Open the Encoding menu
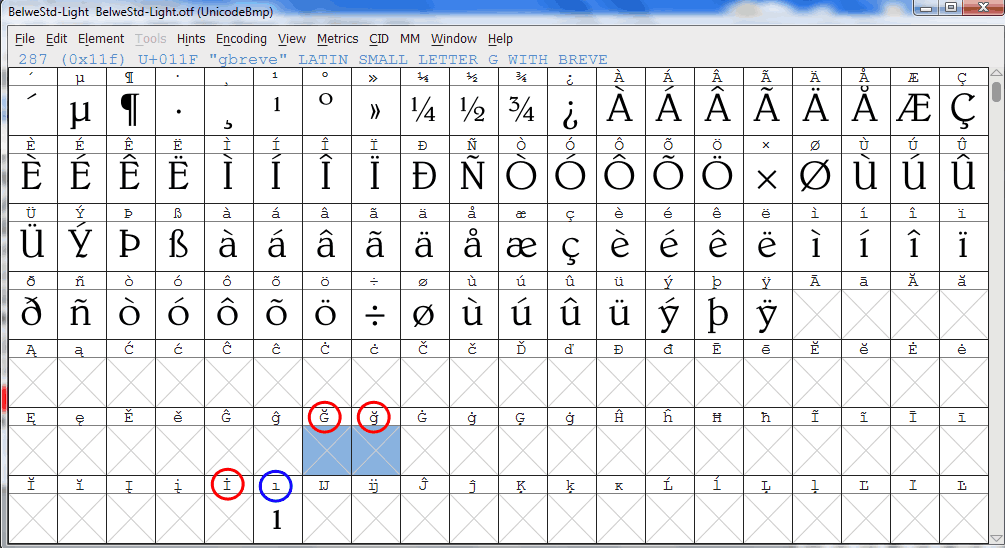The image size is (1005, 548). [x=241, y=39]
